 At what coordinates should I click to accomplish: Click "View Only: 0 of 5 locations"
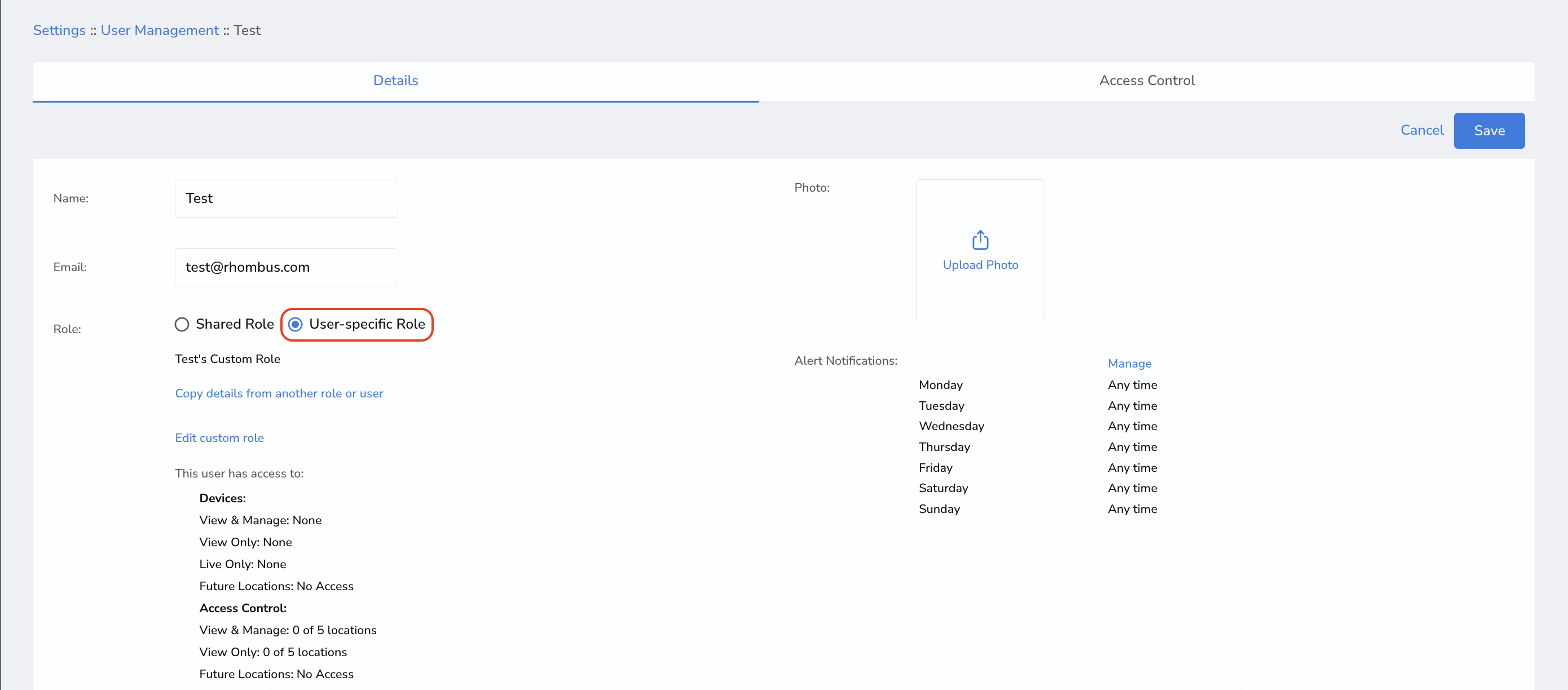[274, 652]
